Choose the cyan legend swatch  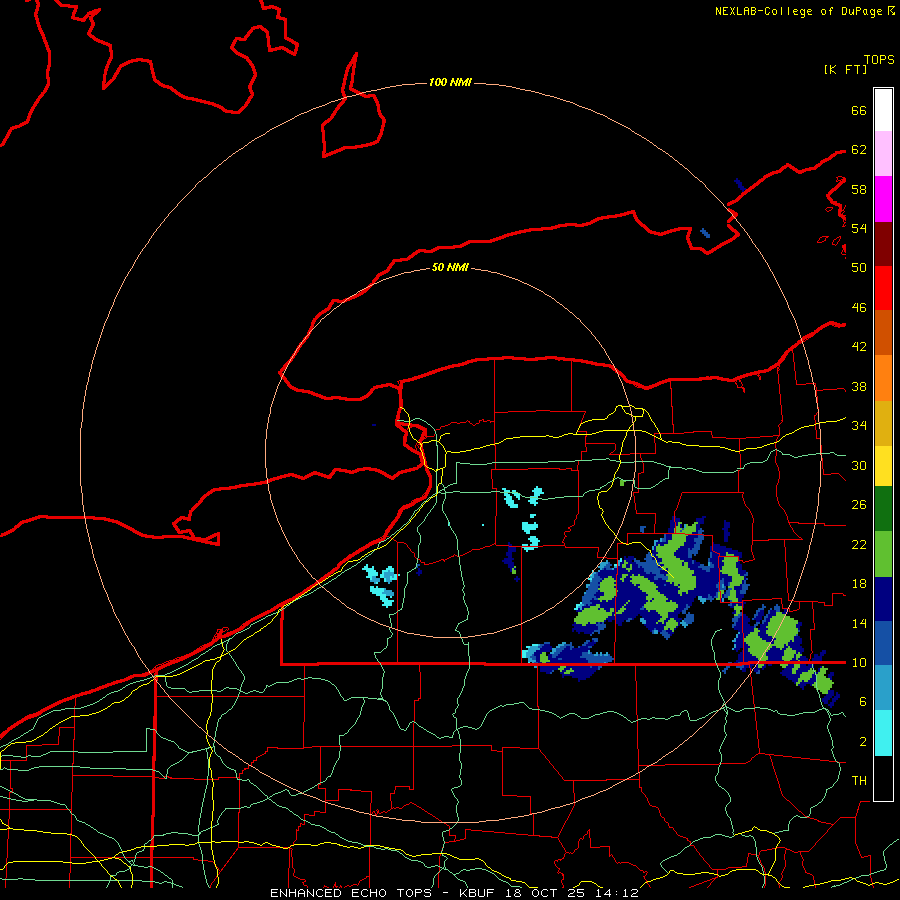click(883, 733)
